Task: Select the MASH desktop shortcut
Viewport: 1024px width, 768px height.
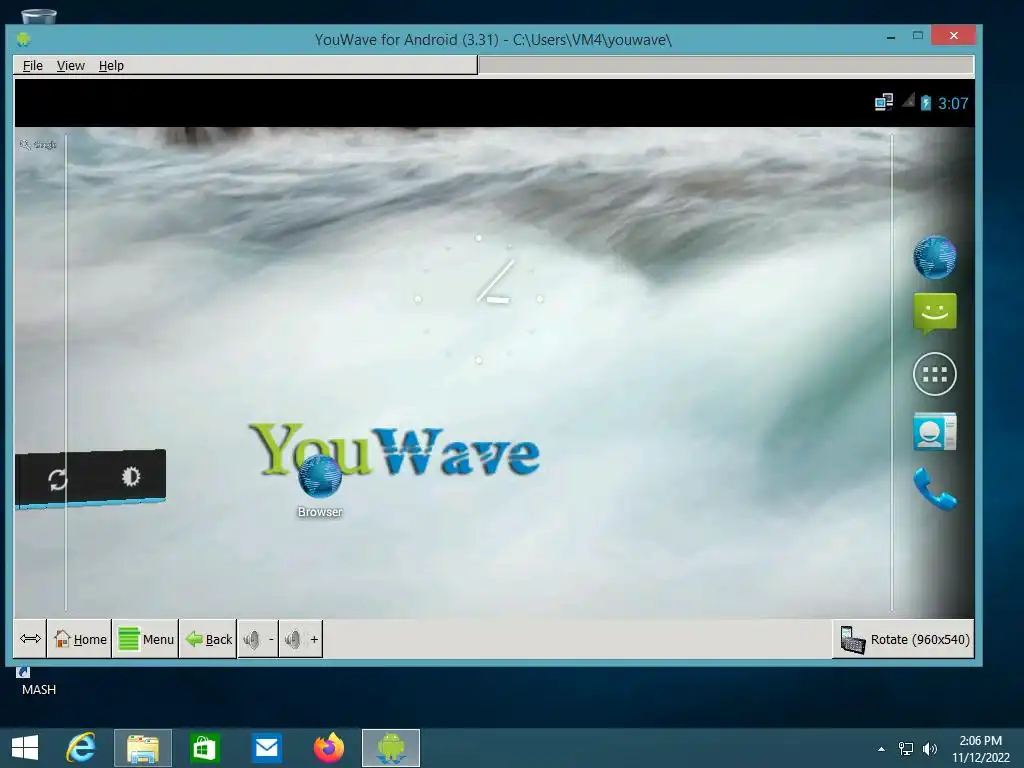Action: click(39, 681)
